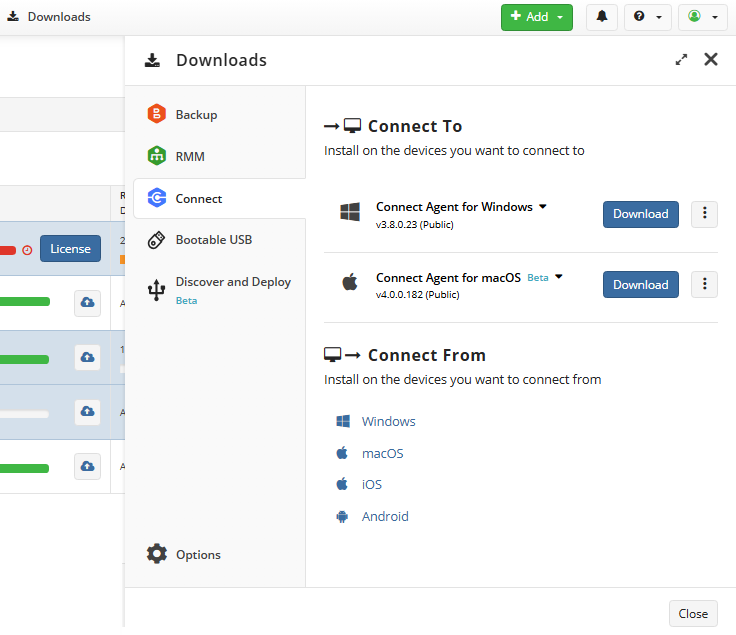Click Apple icon beside macOS link
This screenshot has width=736, height=635.
[342, 453]
